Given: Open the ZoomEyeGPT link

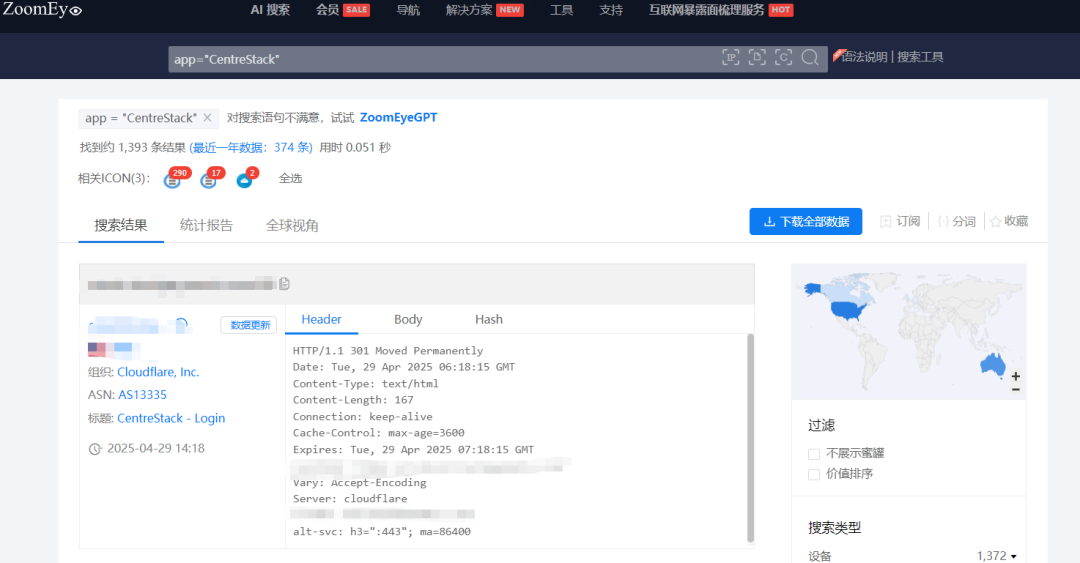Looking at the screenshot, I should tap(398, 117).
